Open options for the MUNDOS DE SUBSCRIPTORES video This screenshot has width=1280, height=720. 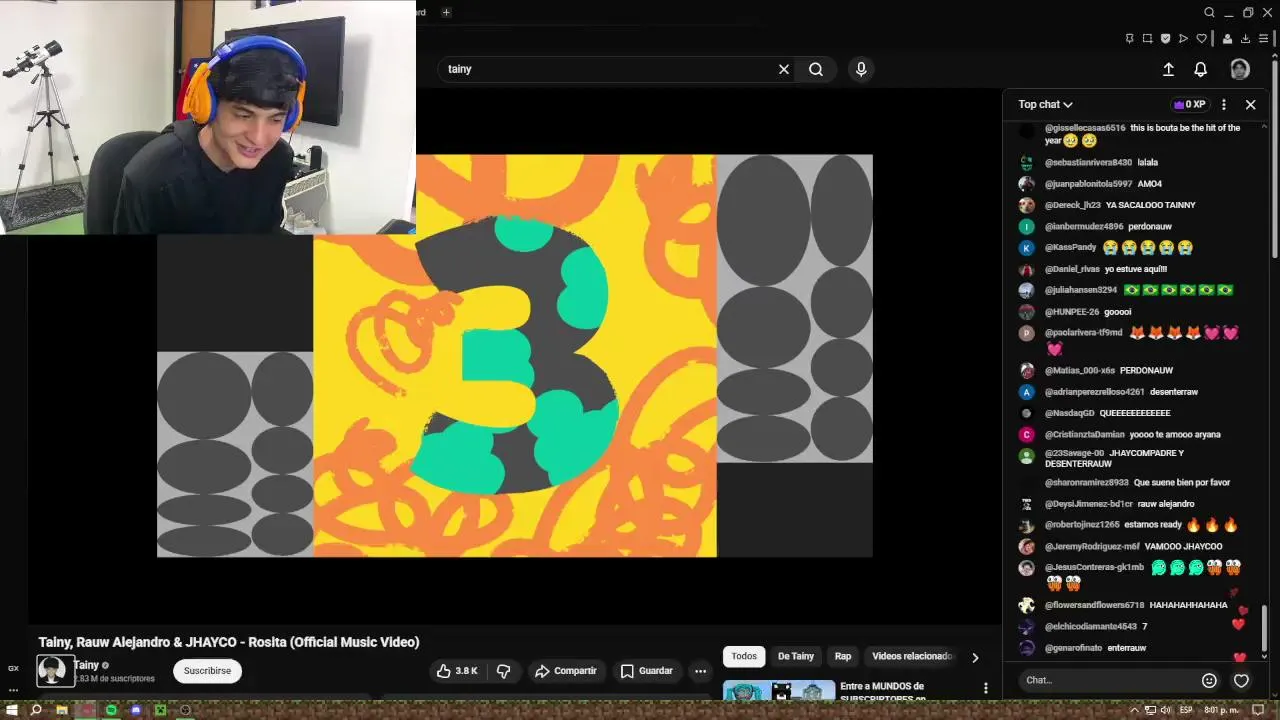click(985, 688)
